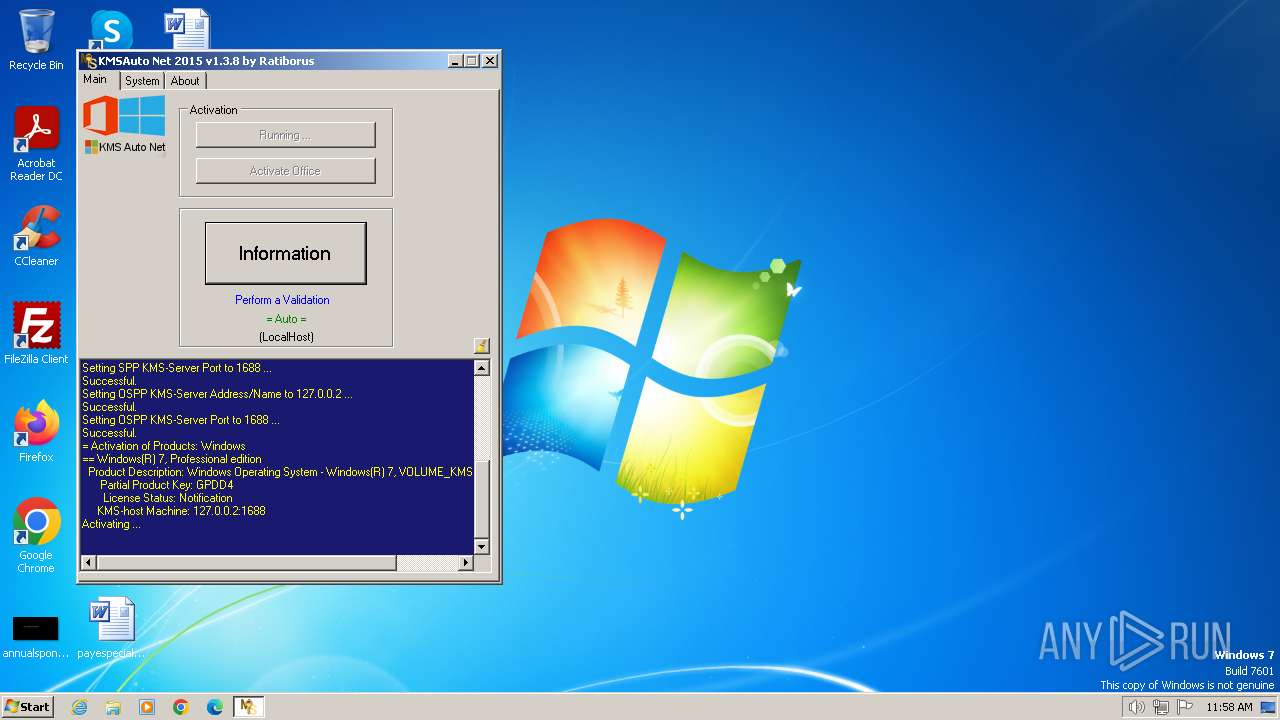Viewport: 1280px width, 720px height.
Task: Click log horizontal scroll left arrow
Action: (88, 563)
